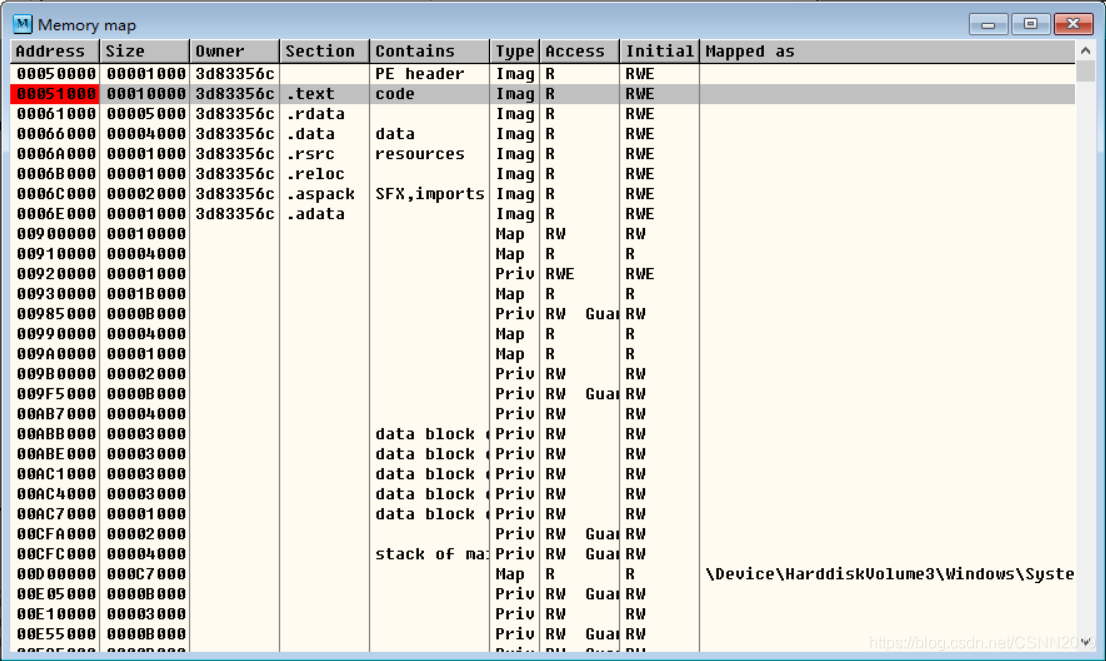This screenshot has height=661, width=1106.
Task: Select the row at address 00AB7000
Action: (542, 414)
